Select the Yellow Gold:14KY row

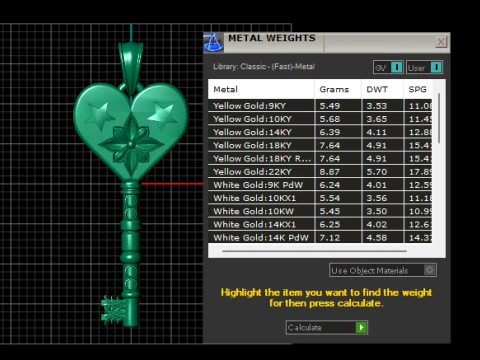pos(320,132)
